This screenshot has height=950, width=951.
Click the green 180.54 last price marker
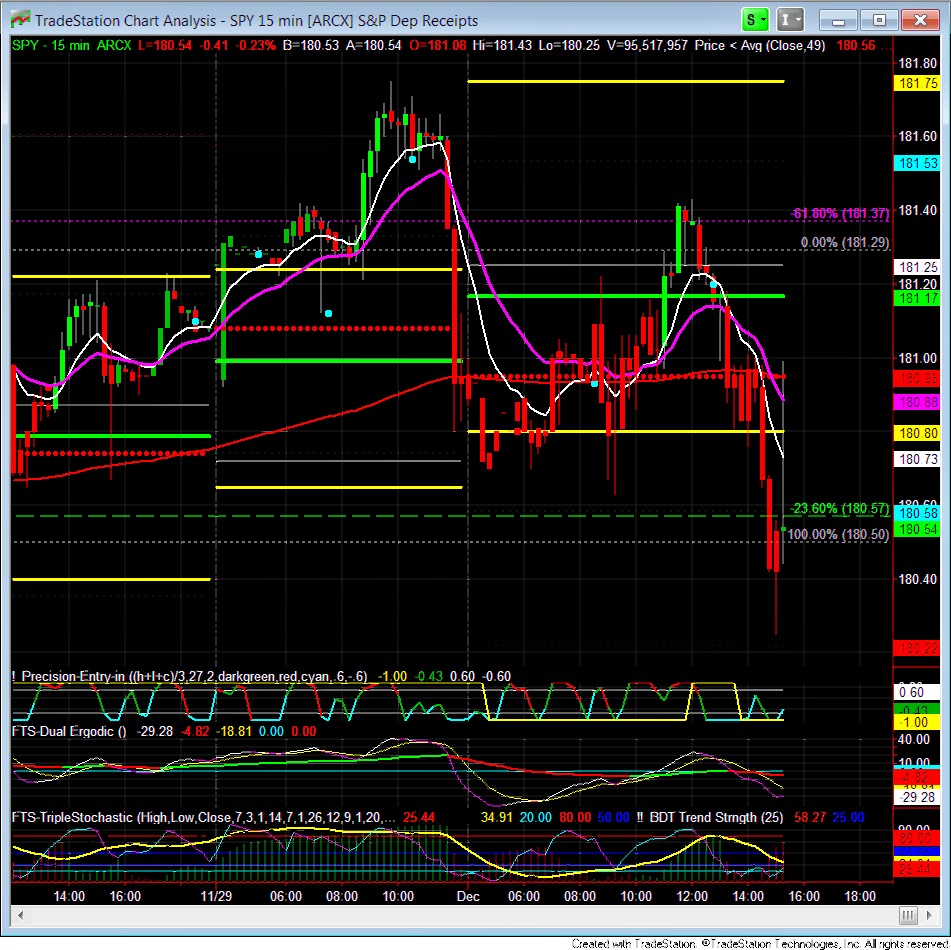point(917,529)
